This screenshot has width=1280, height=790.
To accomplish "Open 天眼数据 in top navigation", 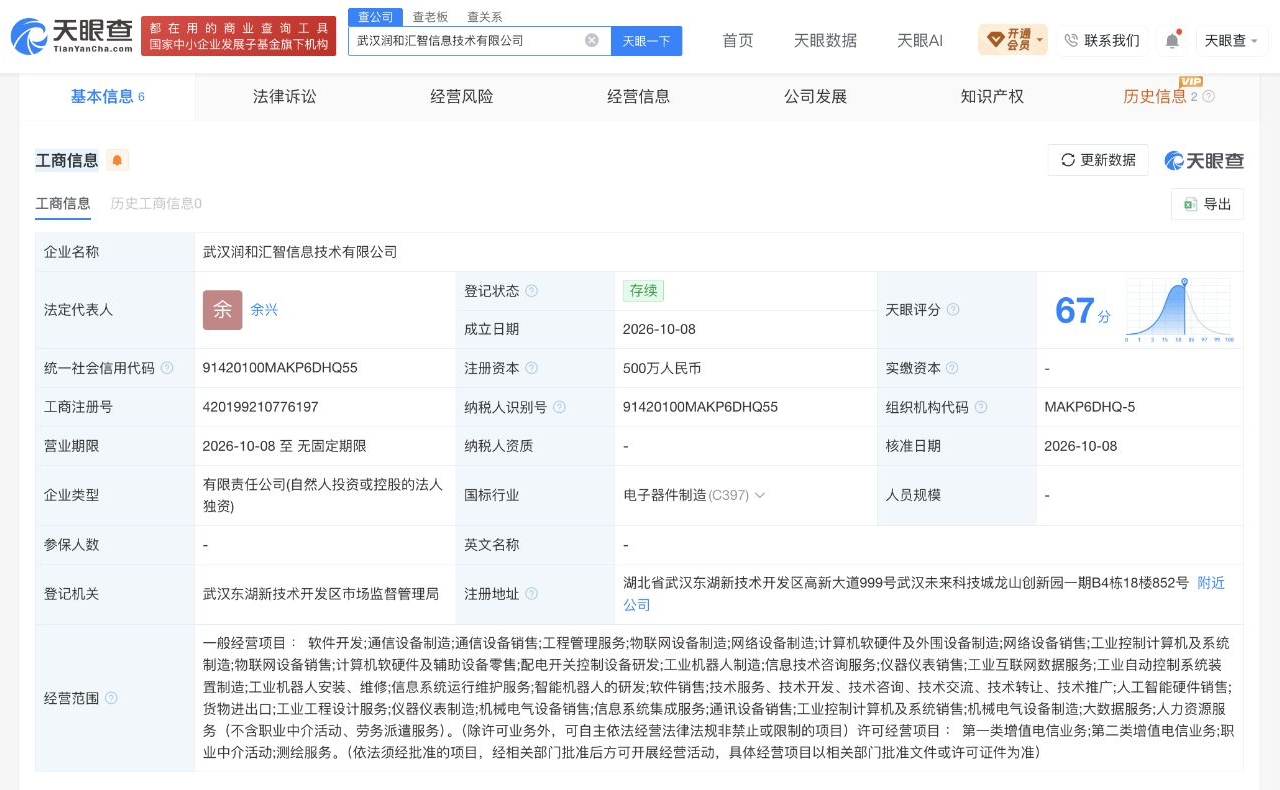I will [825, 41].
